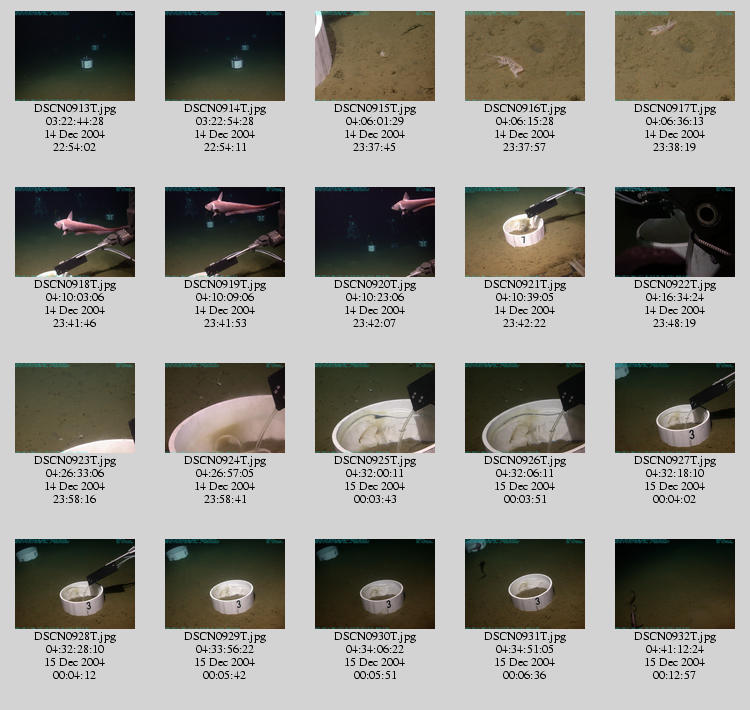Select the DSCN0915T.jpg seafloor image
Viewport: 750px width, 710px height.
[x=375, y=56]
